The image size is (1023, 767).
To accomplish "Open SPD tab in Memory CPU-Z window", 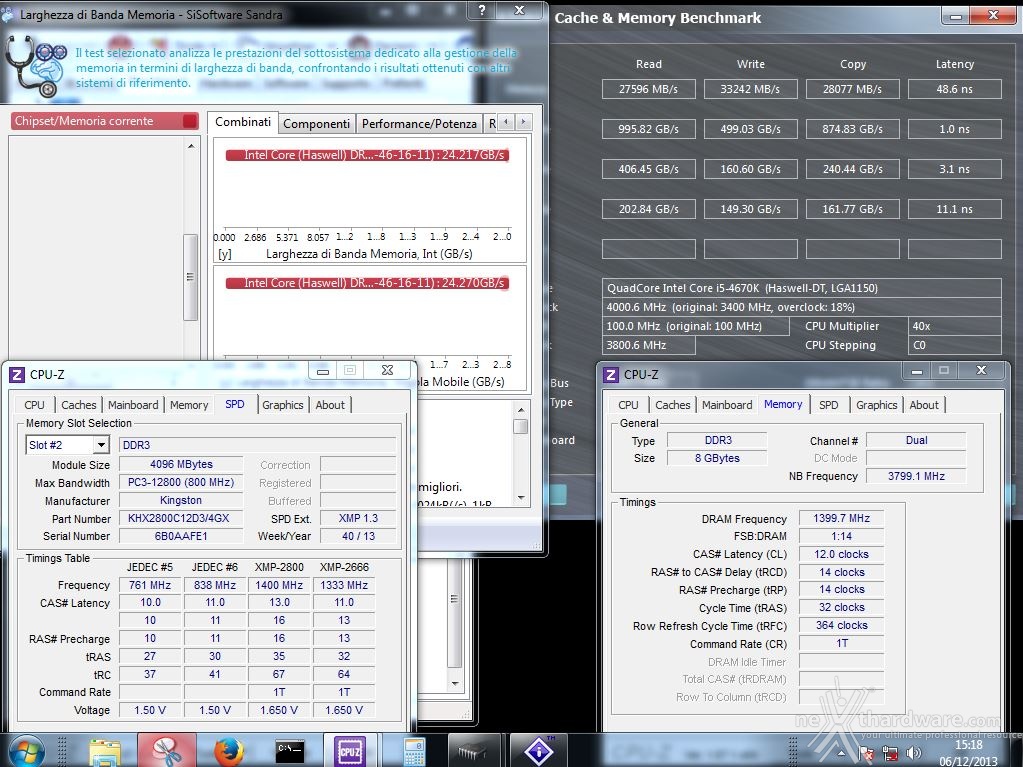I will [x=829, y=404].
